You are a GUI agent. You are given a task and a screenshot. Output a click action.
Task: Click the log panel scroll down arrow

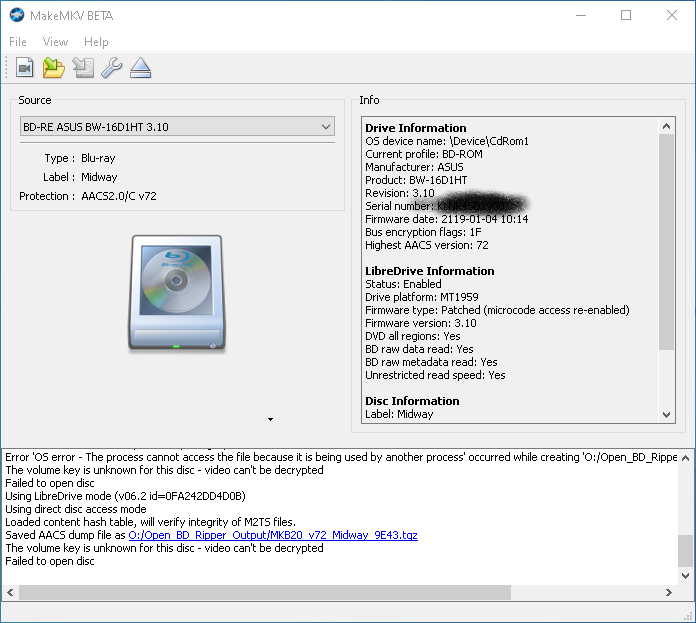[685, 576]
